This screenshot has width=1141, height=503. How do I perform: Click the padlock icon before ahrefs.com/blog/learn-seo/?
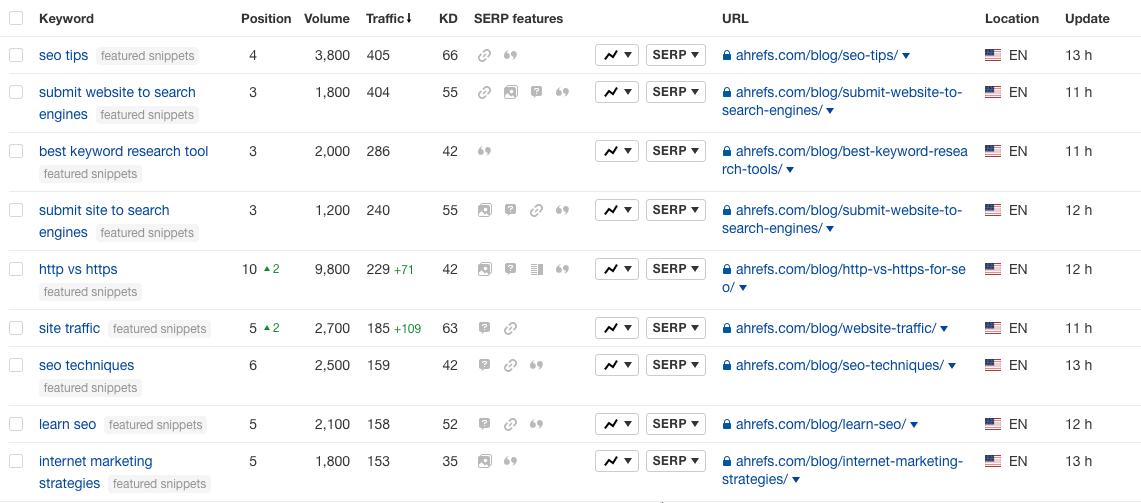coord(726,424)
